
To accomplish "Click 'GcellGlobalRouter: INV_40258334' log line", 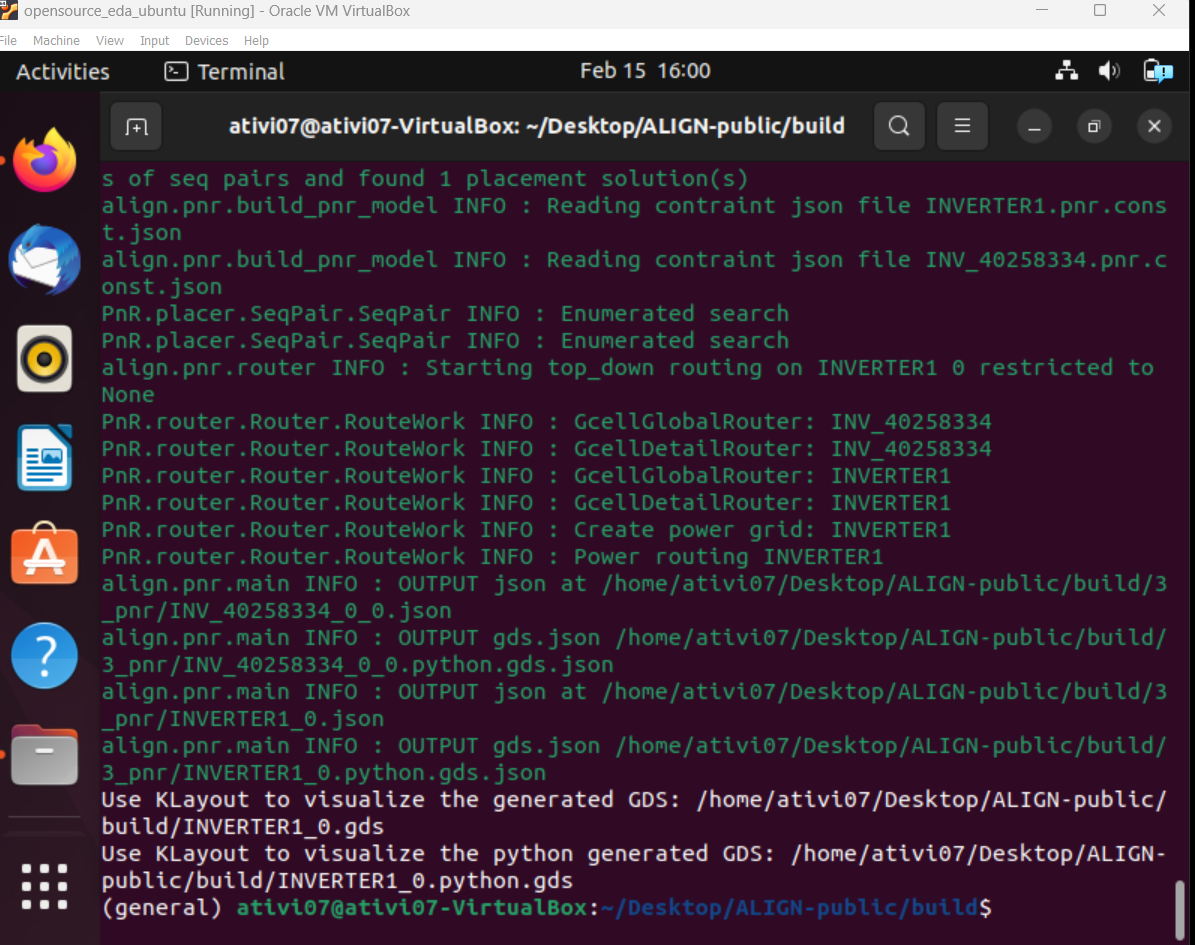I will click(x=546, y=421).
